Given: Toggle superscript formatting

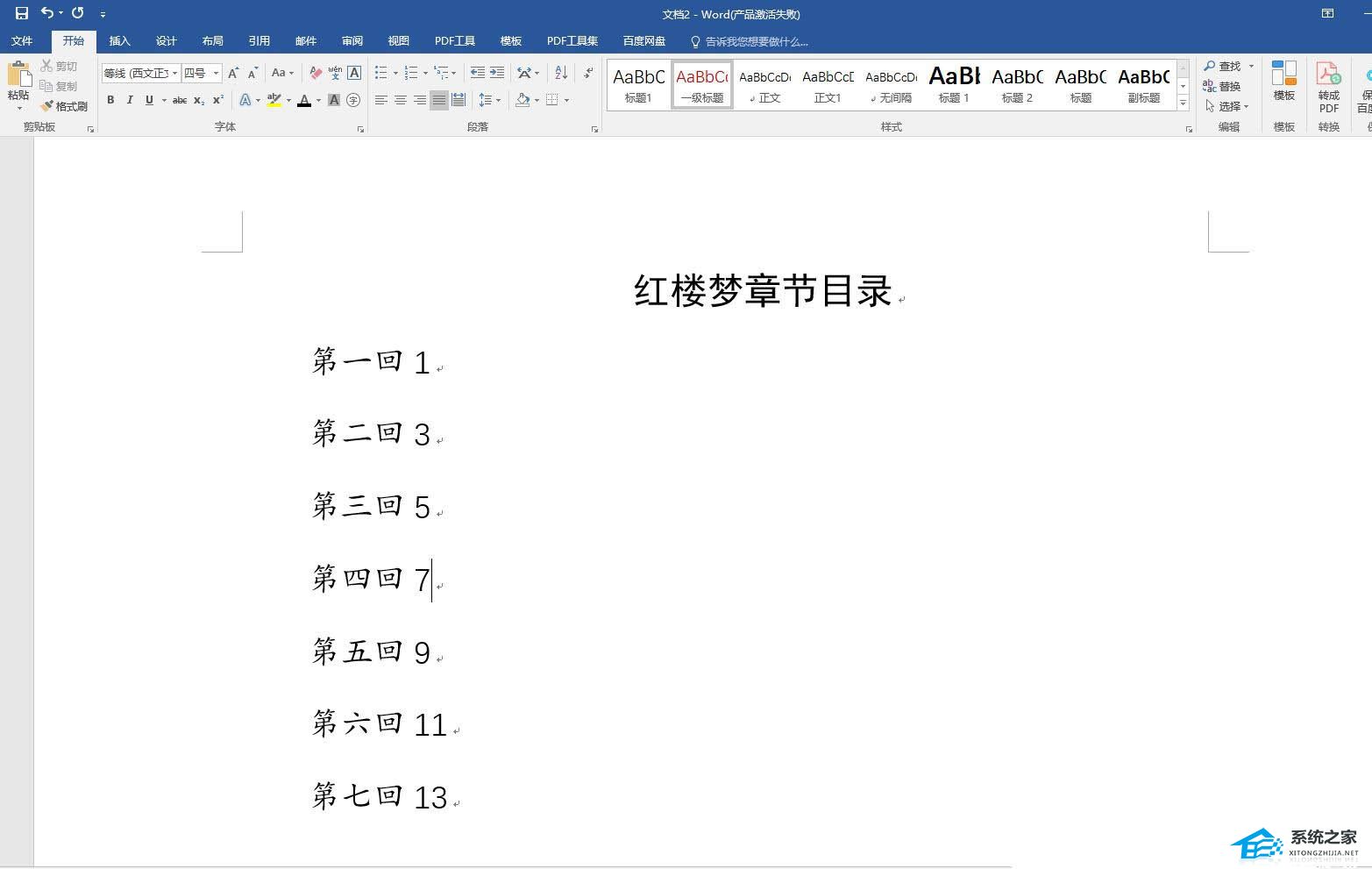Looking at the screenshot, I should coord(218,100).
